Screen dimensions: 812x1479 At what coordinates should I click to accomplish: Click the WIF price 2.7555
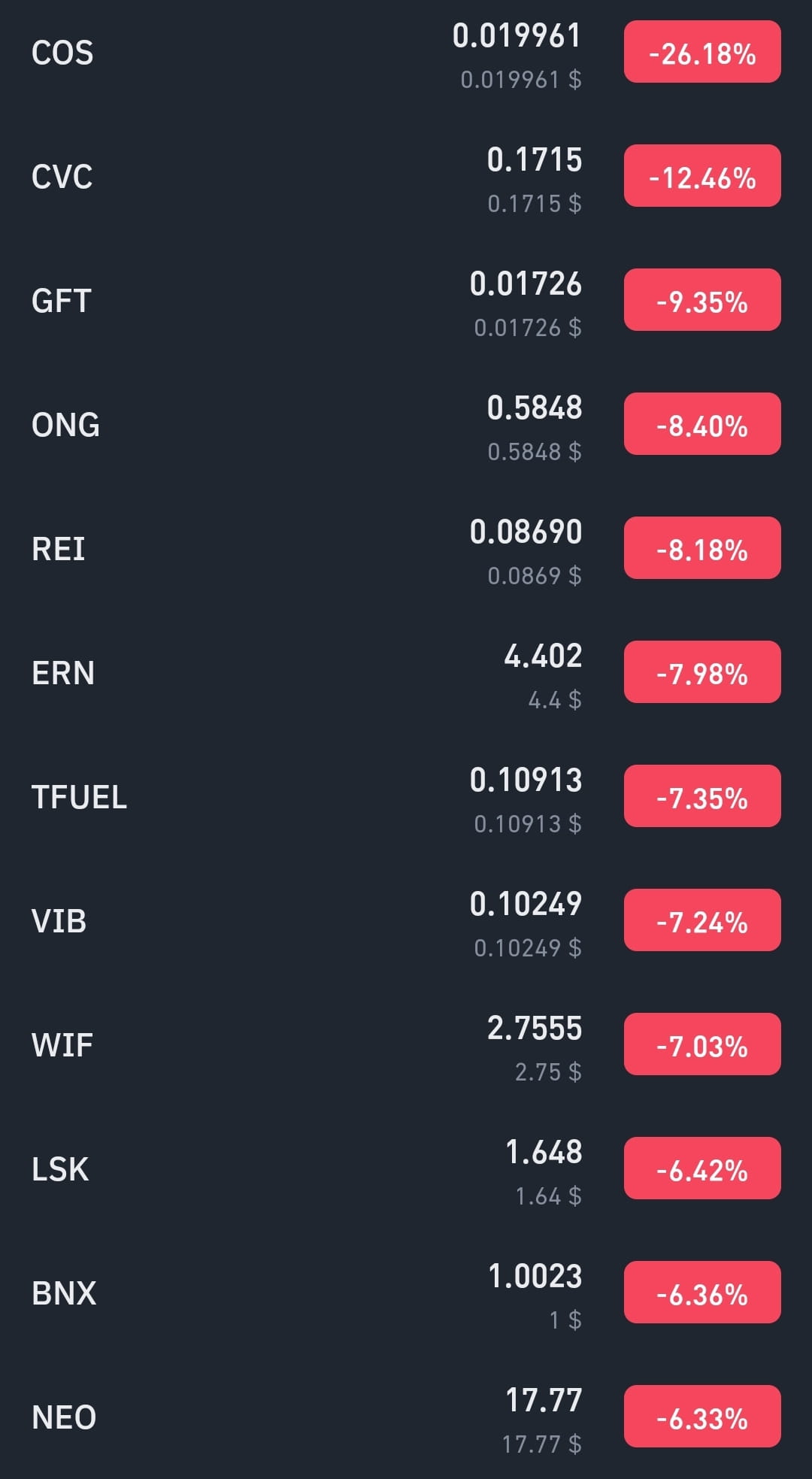click(535, 1028)
